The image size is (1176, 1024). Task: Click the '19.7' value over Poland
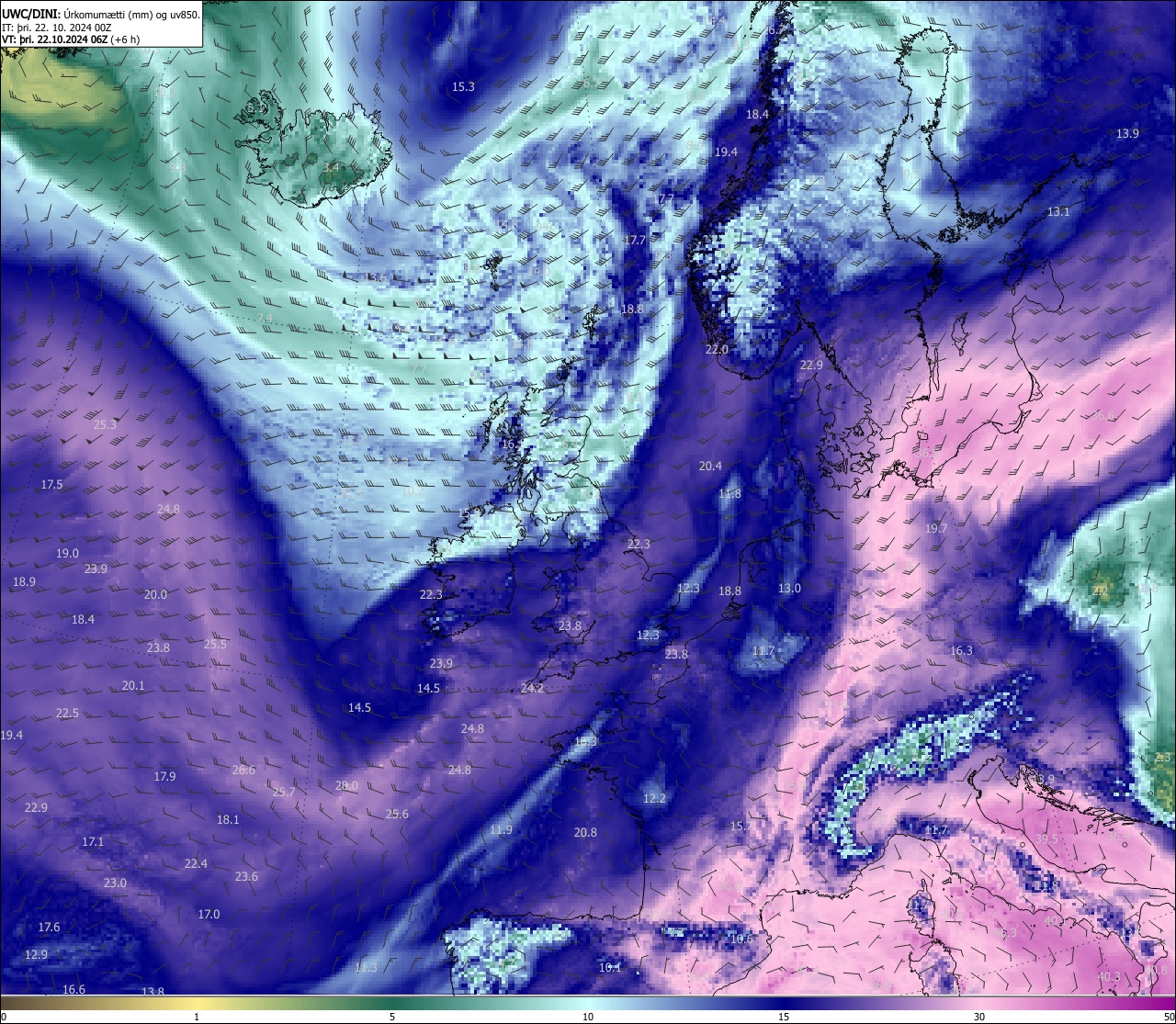tap(936, 529)
